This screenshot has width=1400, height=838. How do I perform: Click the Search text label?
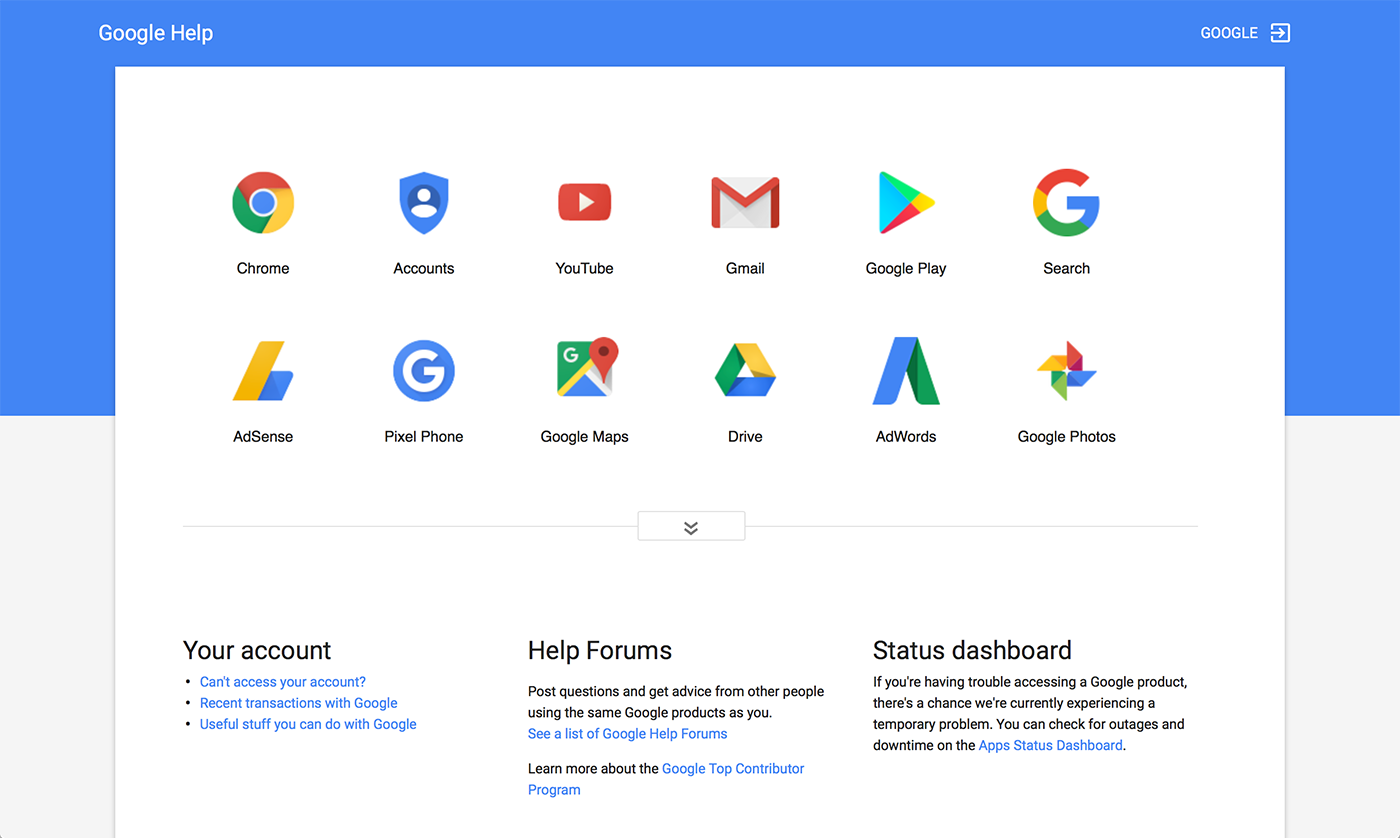(1066, 268)
